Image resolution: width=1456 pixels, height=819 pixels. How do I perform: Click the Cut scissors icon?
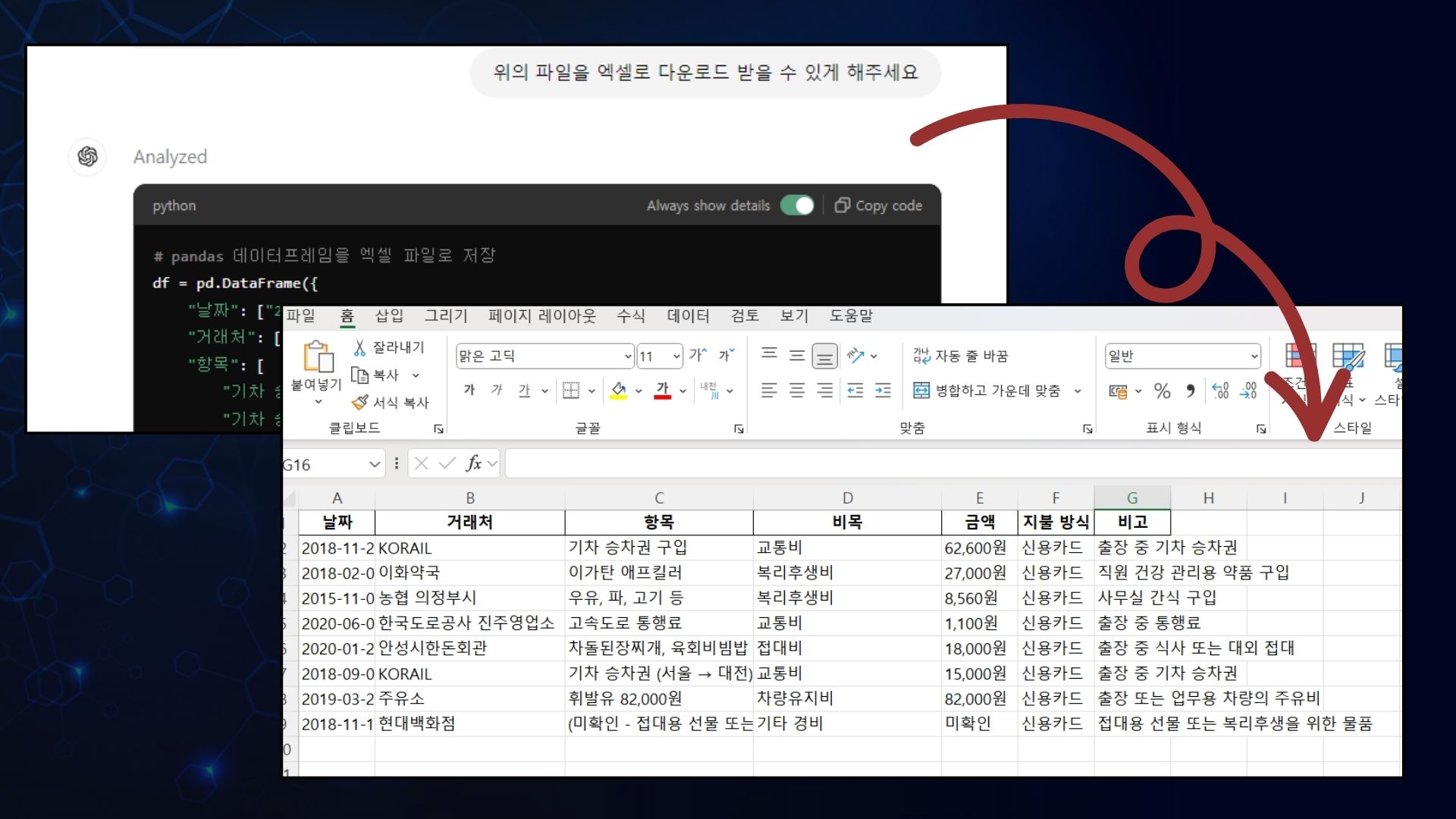[359, 347]
